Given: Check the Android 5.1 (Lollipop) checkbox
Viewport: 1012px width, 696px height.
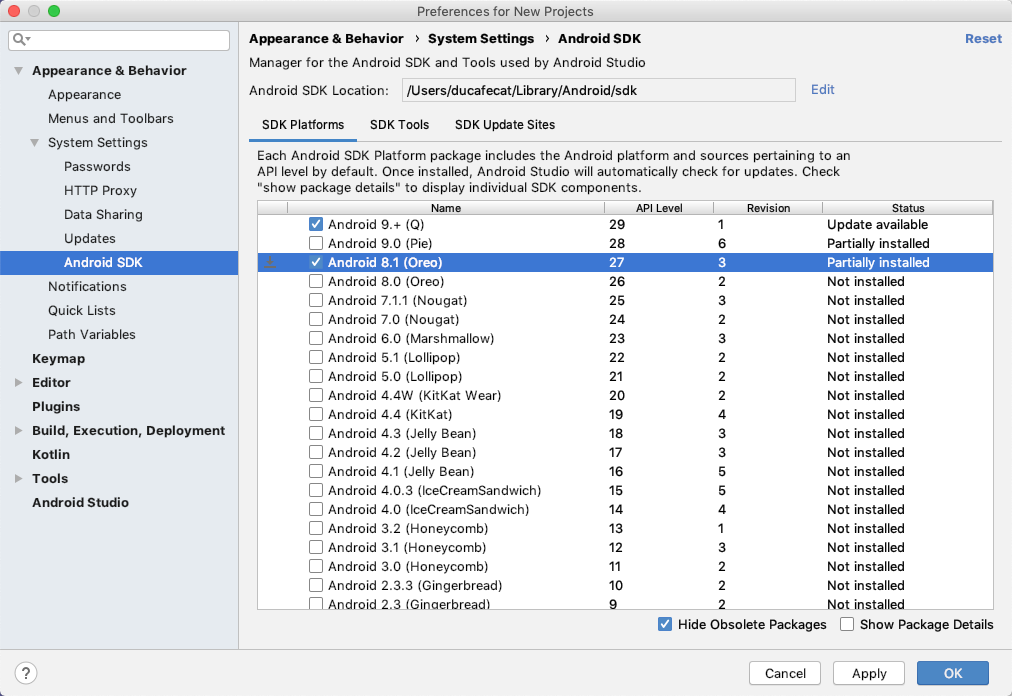Looking at the screenshot, I should [x=316, y=358].
